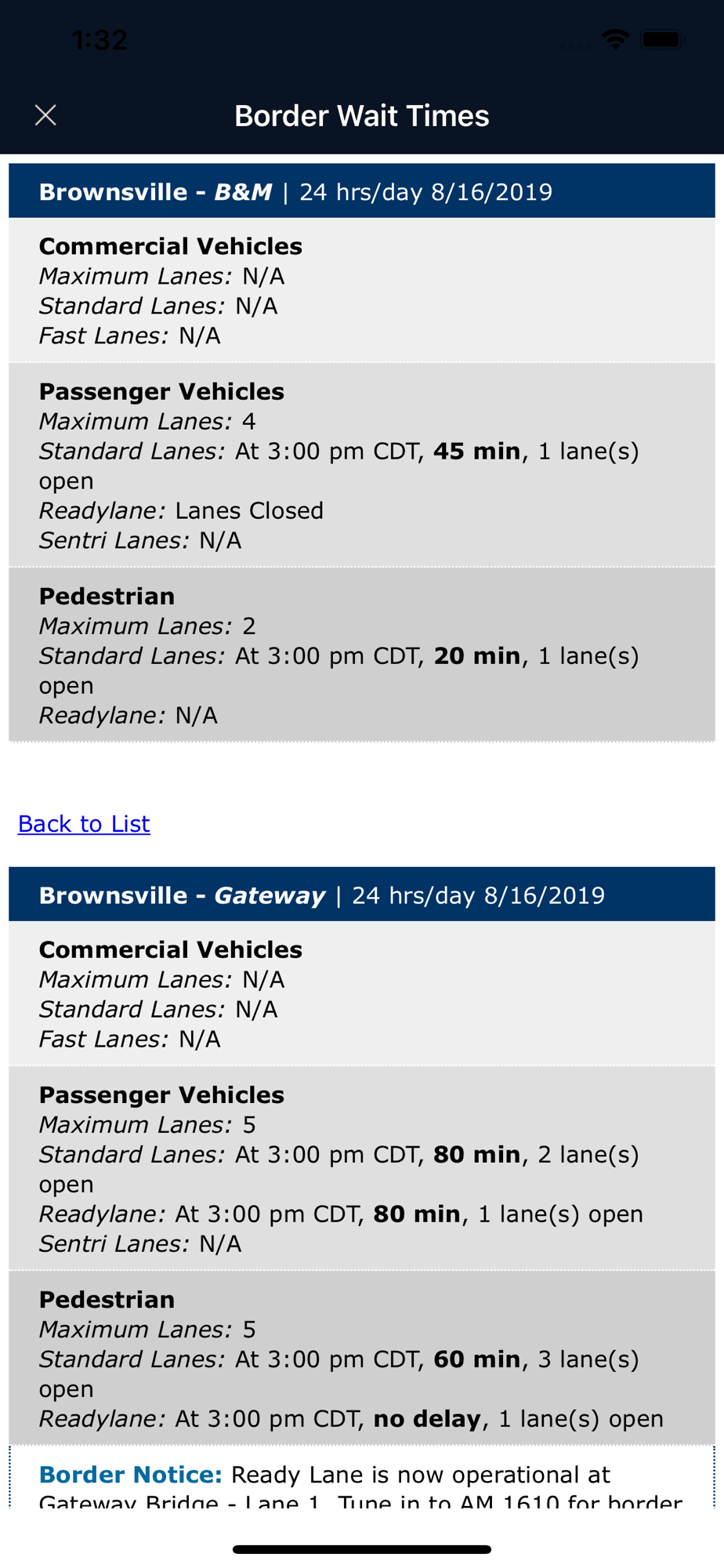Select Gateway Commercial Vehicles section
This screenshot has width=724, height=1568.
(x=362, y=993)
